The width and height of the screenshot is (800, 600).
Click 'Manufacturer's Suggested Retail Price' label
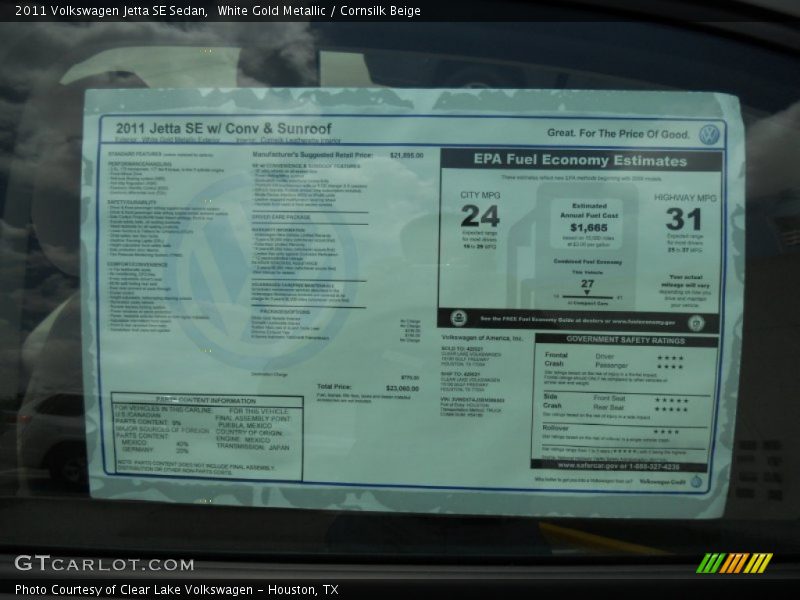coord(312,155)
